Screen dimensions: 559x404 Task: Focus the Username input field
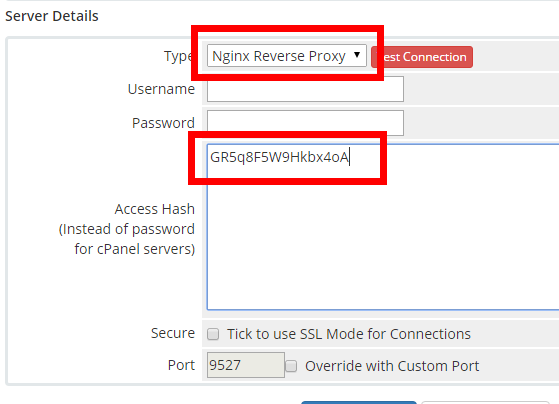305,89
